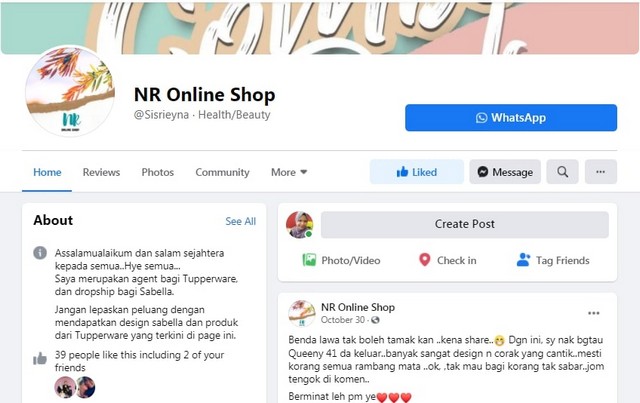Viewport: 640px width, 403px height.
Task: Go to the Community tab
Action: [x=222, y=172]
